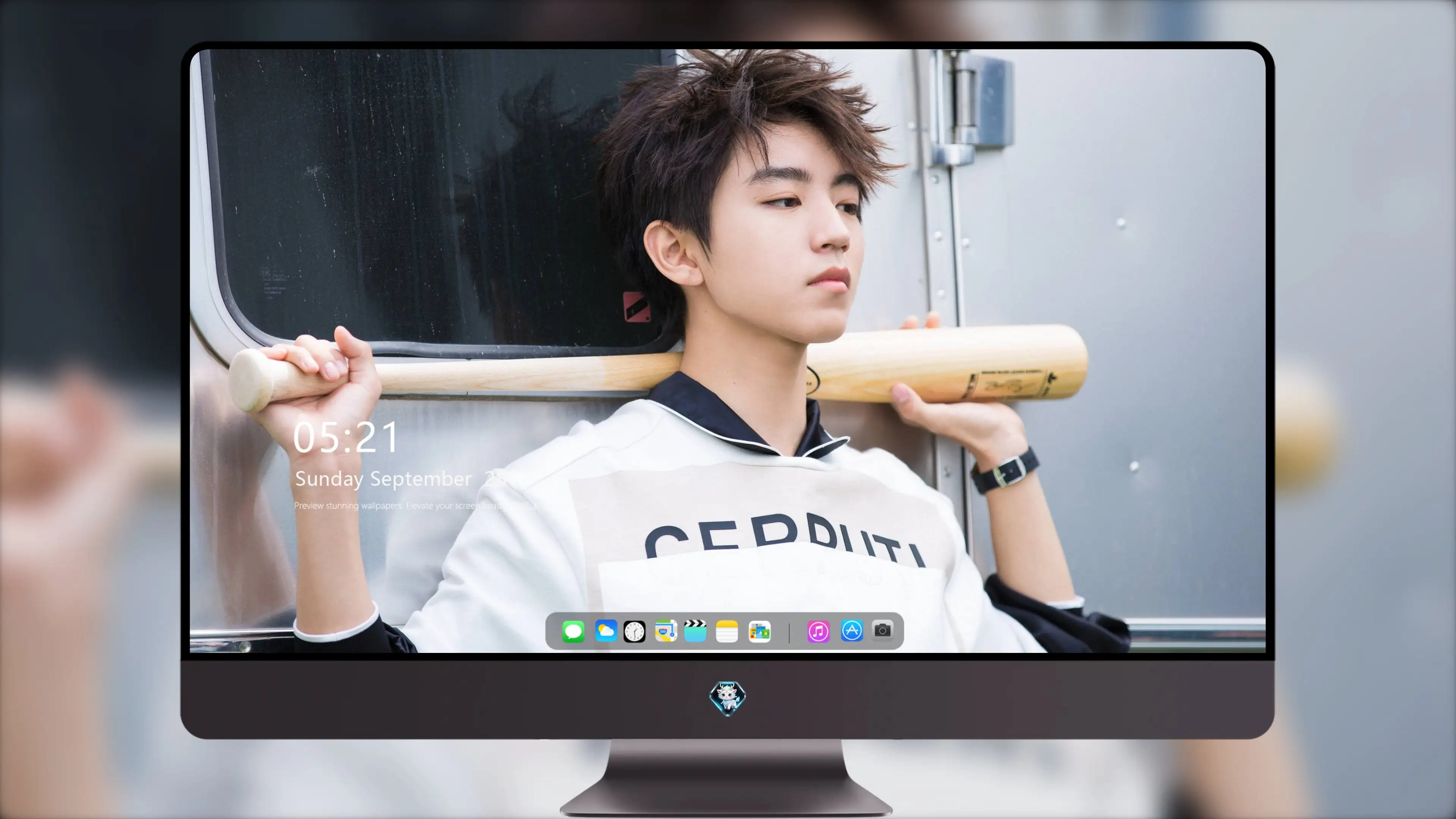Launch the pink iTunes Store icon
The image size is (1456, 819).
click(x=818, y=631)
